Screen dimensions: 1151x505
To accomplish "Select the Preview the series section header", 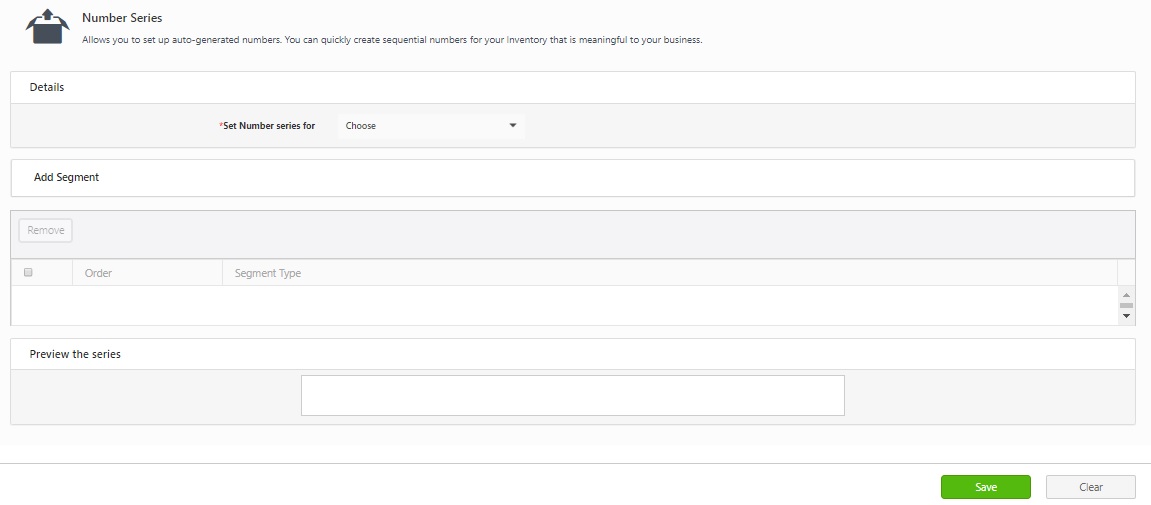I will pos(75,354).
